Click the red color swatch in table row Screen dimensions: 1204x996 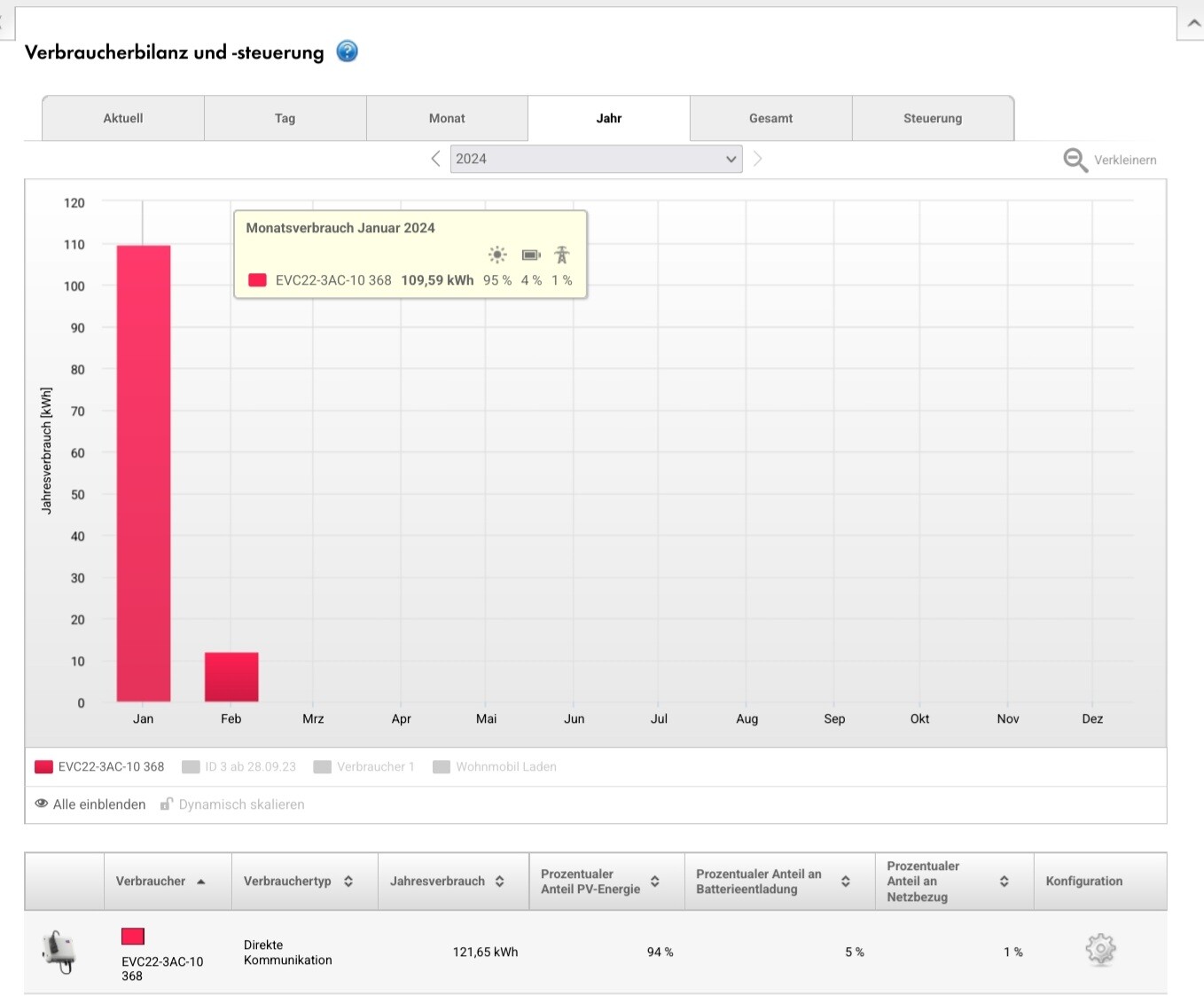[133, 937]
